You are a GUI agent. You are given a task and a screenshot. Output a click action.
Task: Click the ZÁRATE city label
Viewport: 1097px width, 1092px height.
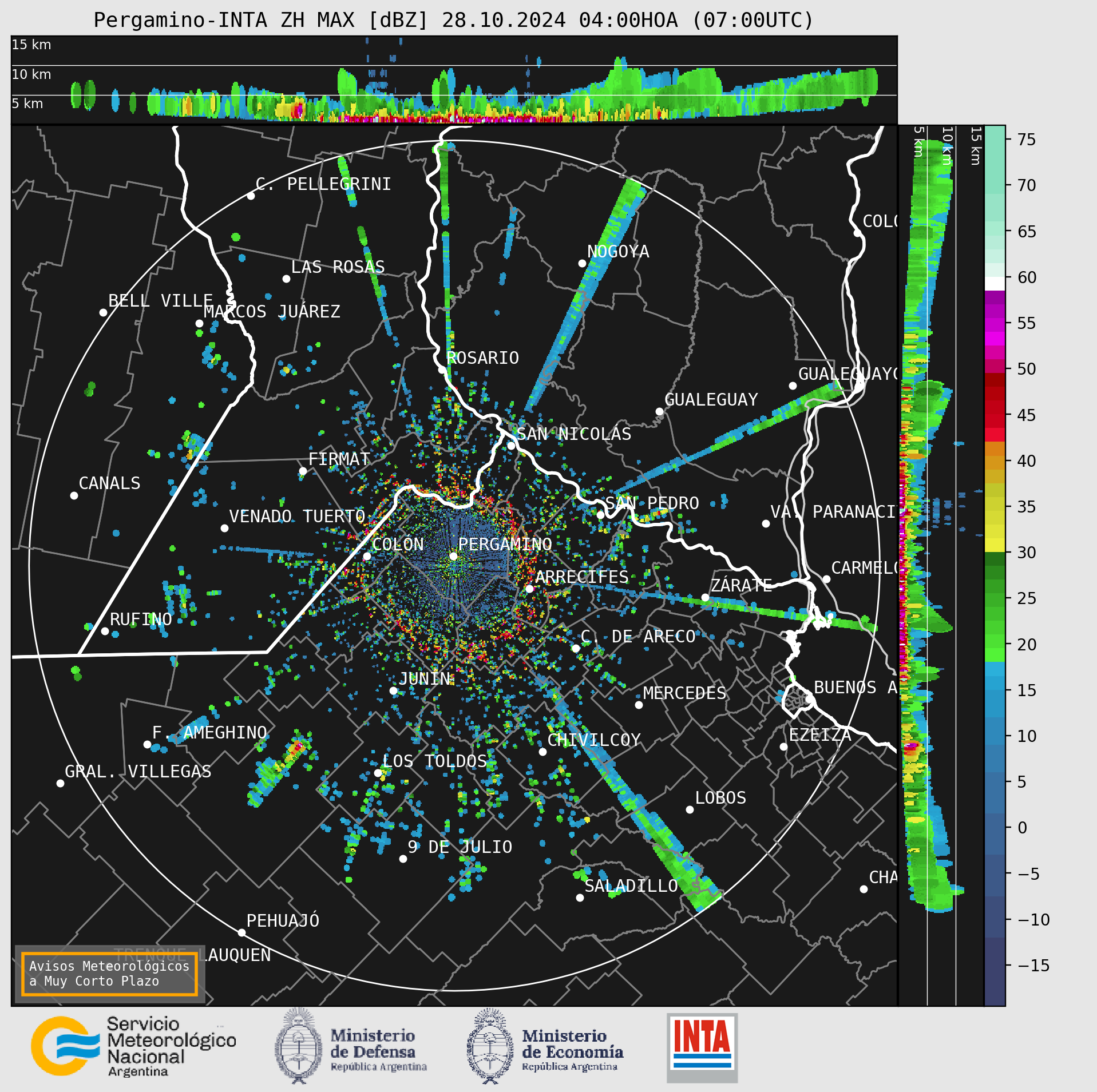click(742, 585)
